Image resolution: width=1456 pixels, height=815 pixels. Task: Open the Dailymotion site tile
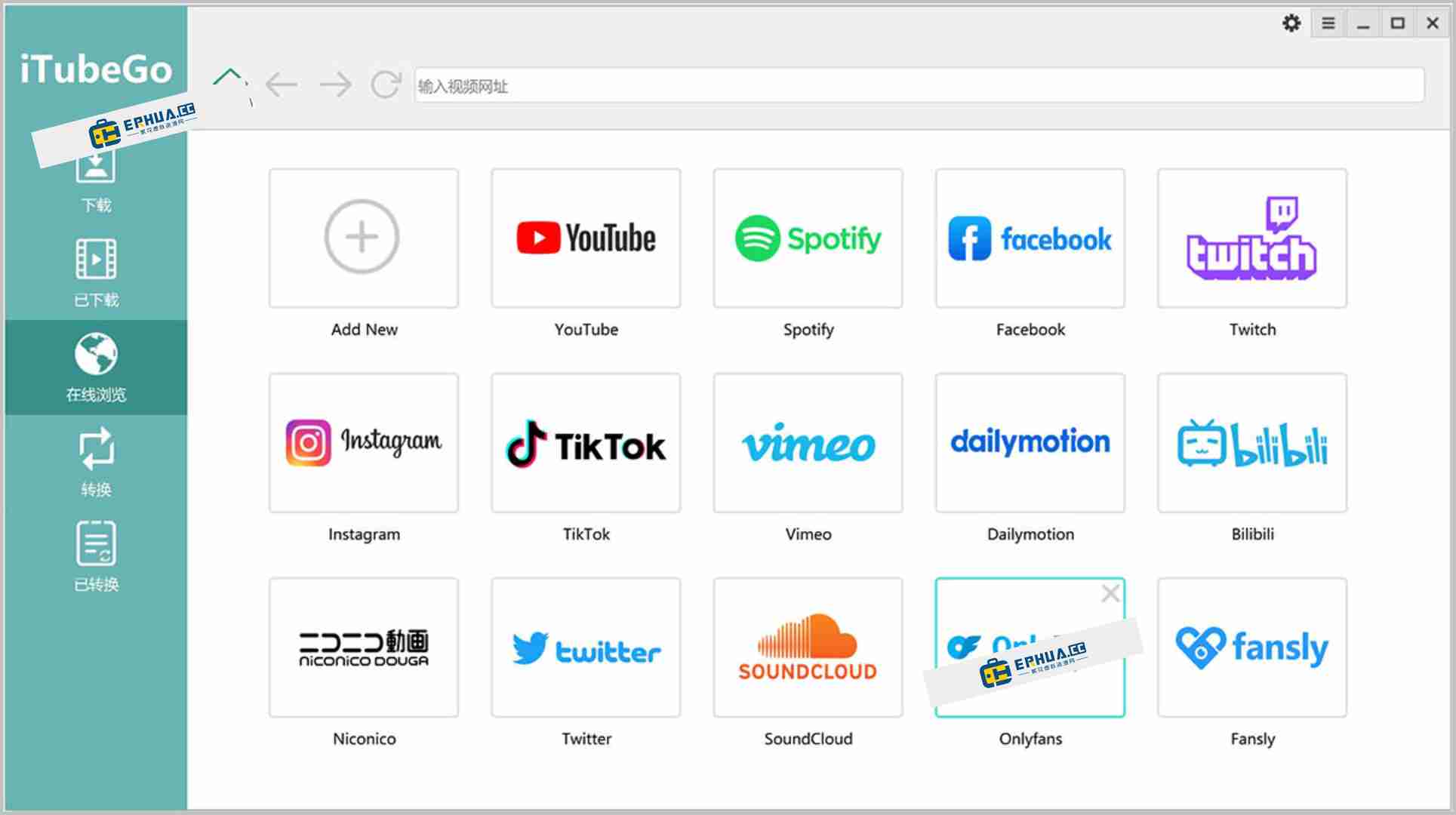pyautogui.click(x=1030, y=443)
